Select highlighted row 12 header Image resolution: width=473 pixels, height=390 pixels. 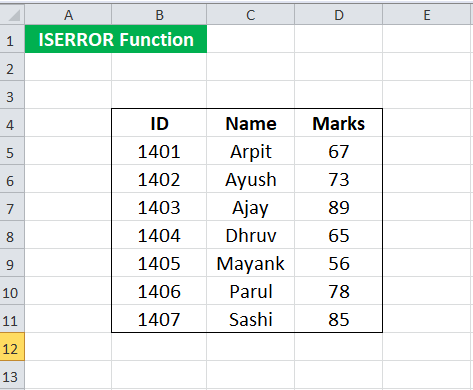tap(12, 347)
